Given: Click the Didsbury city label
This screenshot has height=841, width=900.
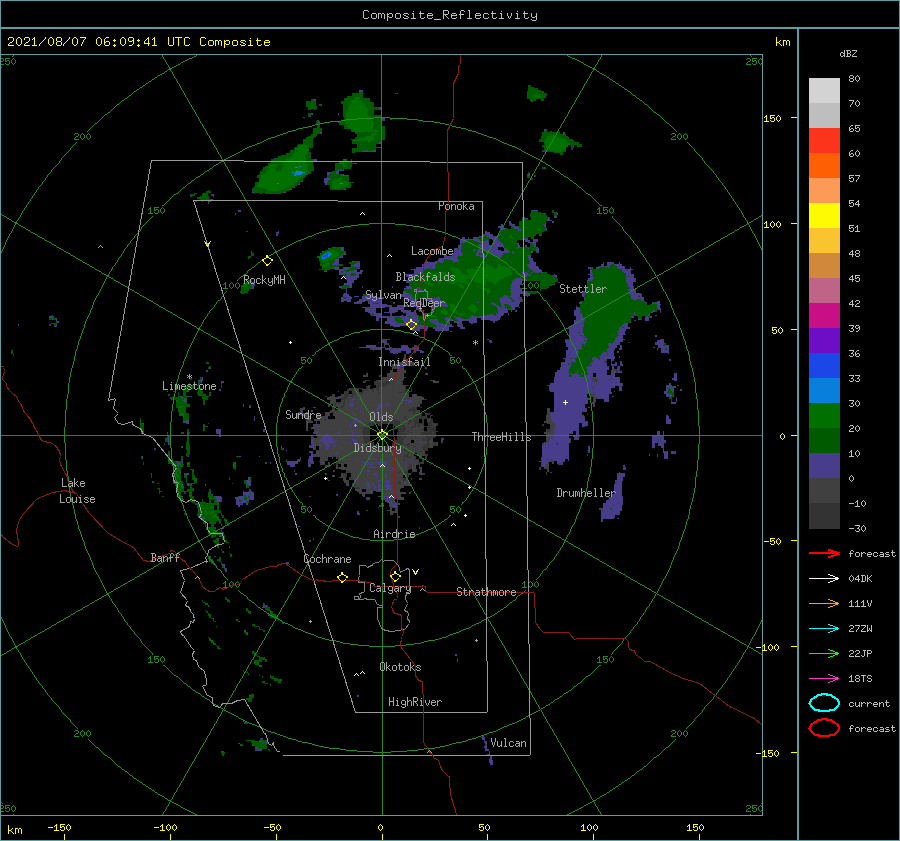Looking at the screenshot, I should (377, 448).
